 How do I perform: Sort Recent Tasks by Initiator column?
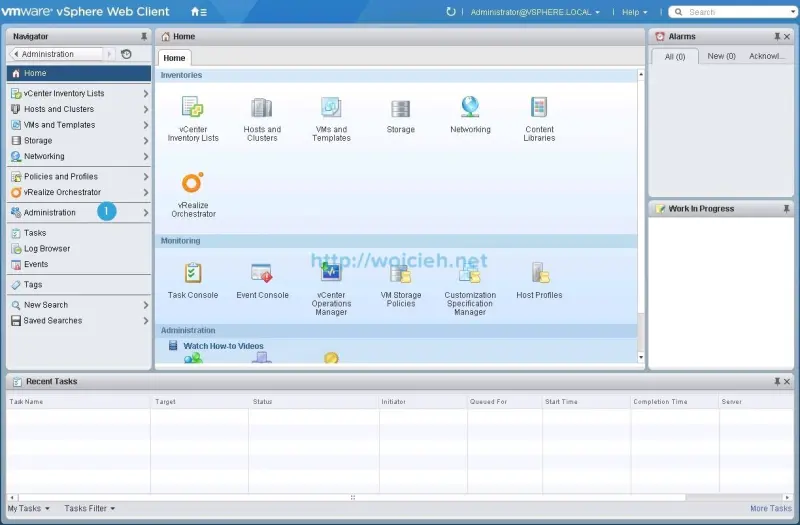pyautogui.click(x=423, y=402)
